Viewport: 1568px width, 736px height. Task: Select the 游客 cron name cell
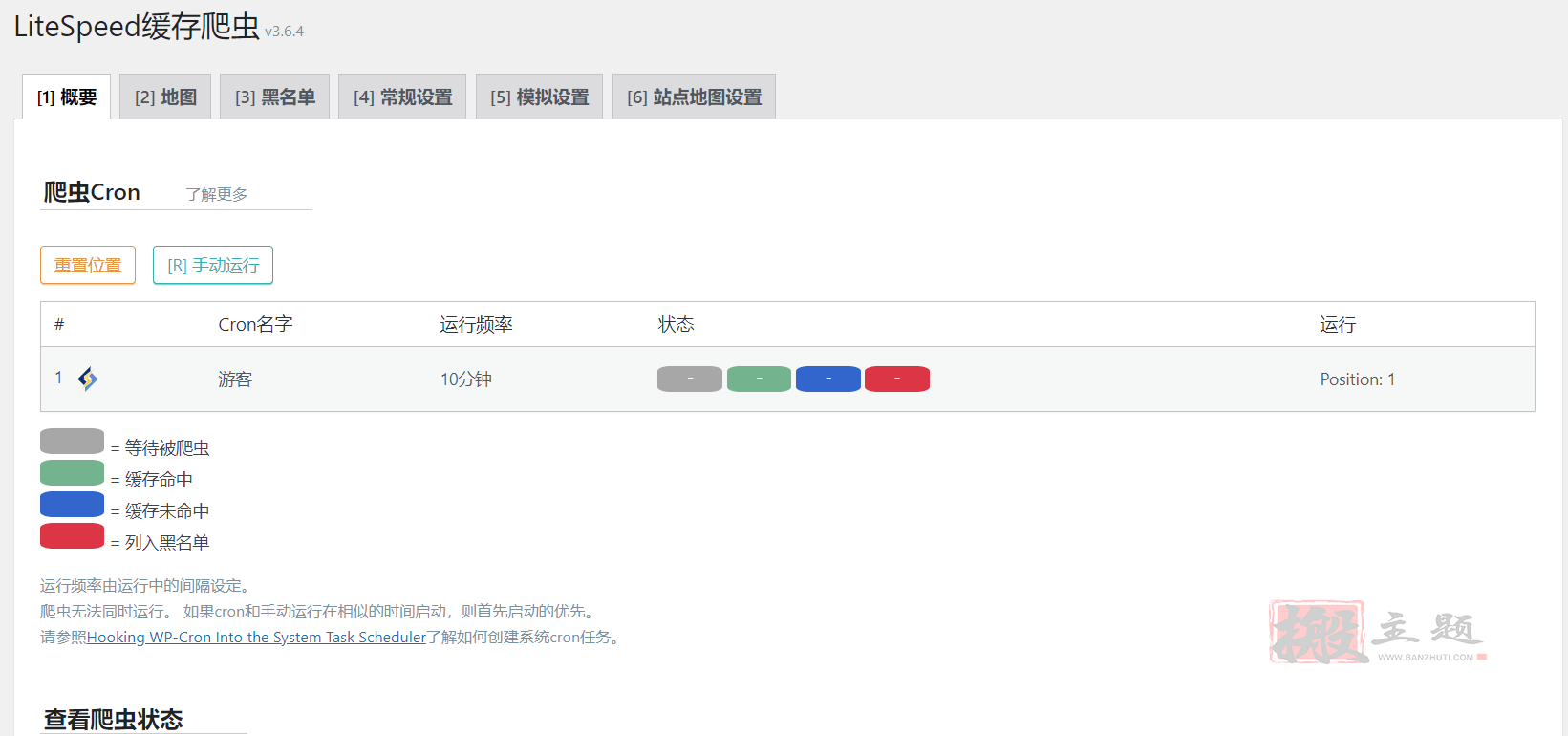235,379
